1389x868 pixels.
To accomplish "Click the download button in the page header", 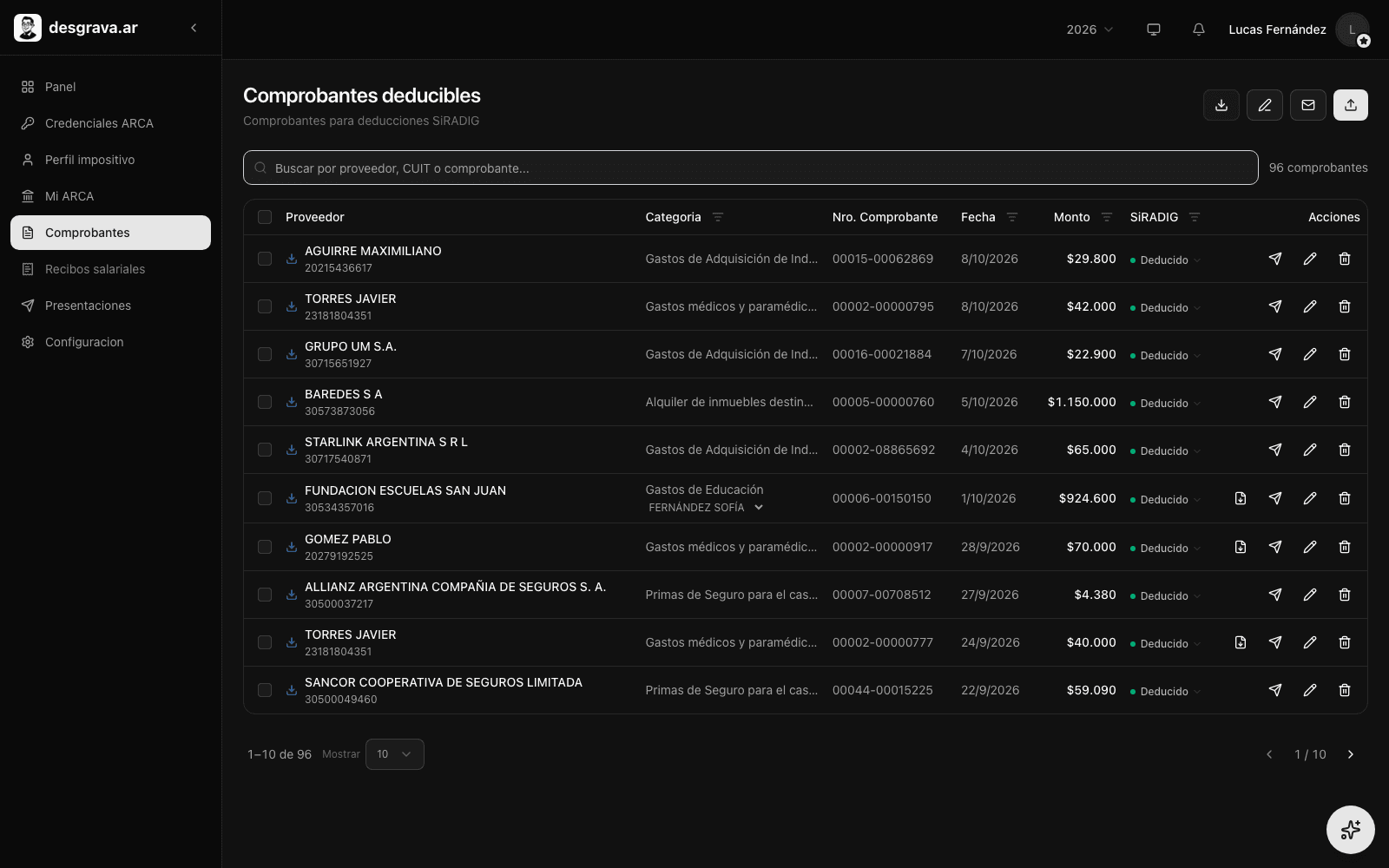I will 1221,105.
